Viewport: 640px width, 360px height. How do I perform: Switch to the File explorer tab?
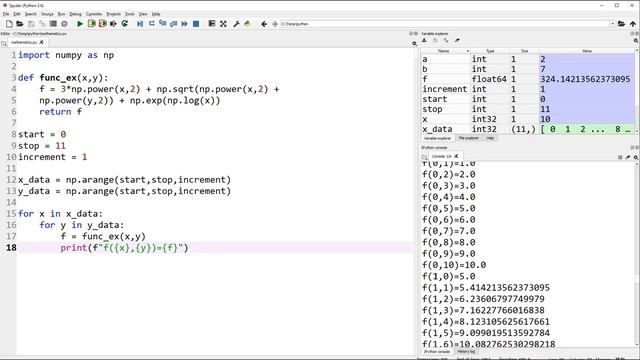pos(469,138)
